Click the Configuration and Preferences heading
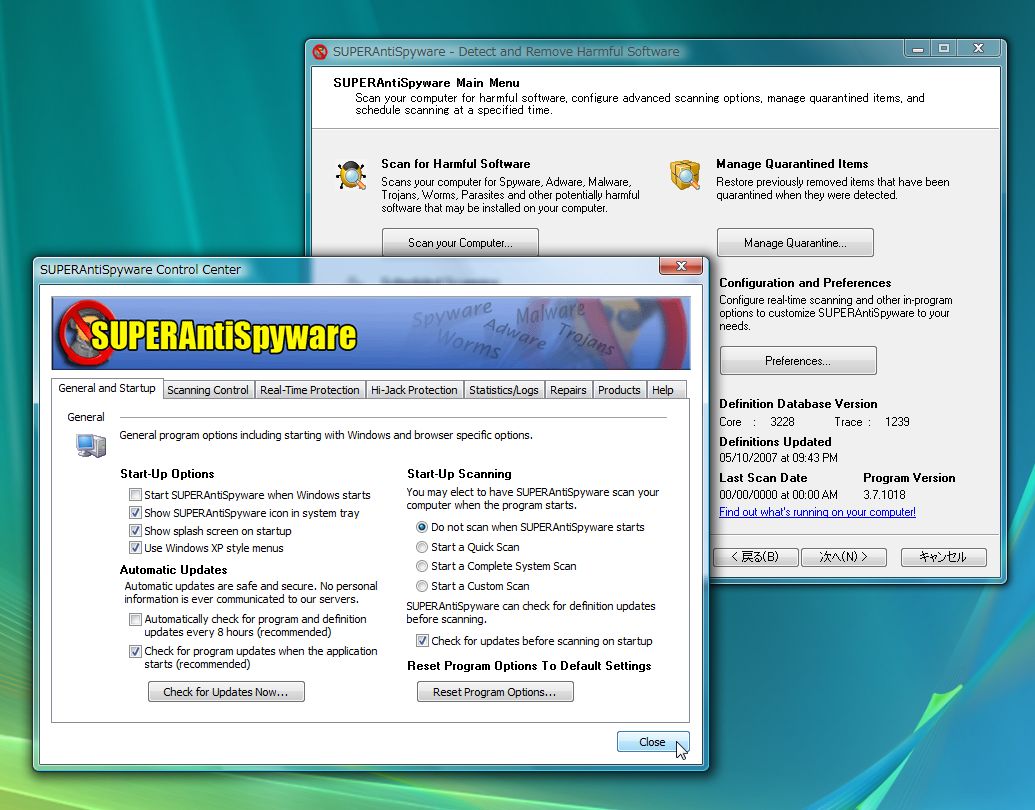1035x810 pixels. pos(805,283)
